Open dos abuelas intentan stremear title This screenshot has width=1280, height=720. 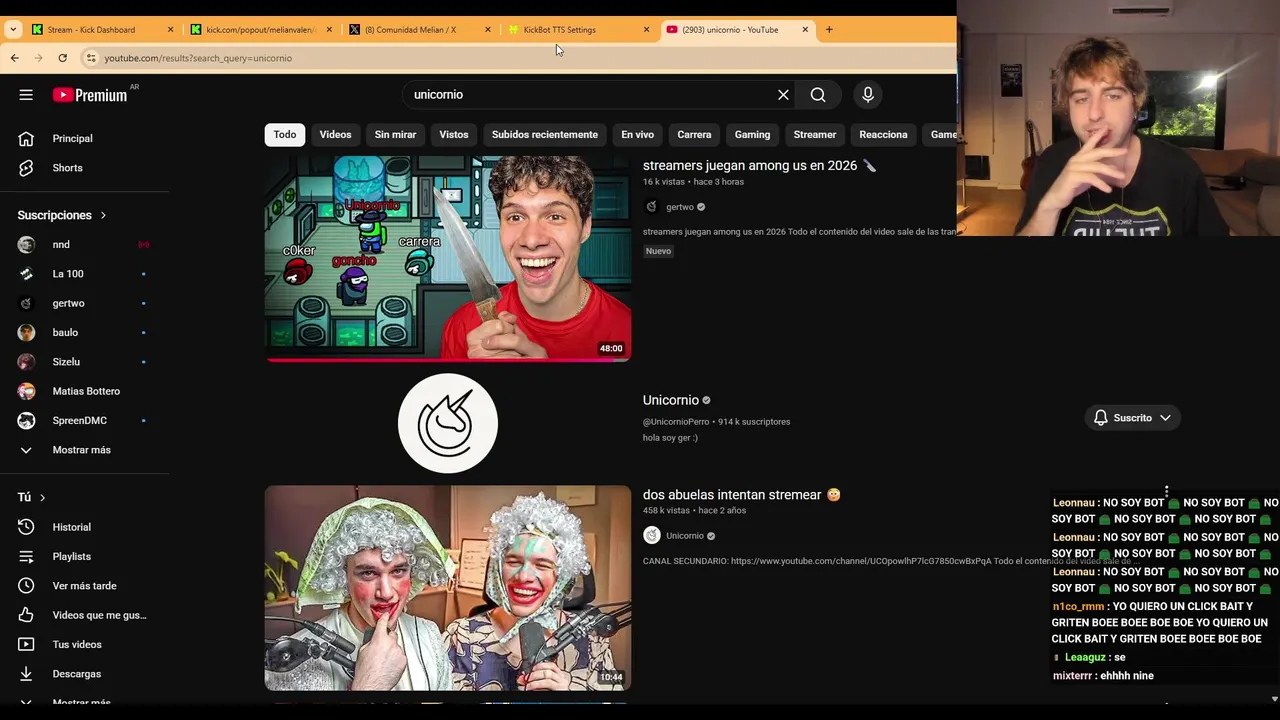(x=742, y=495)
